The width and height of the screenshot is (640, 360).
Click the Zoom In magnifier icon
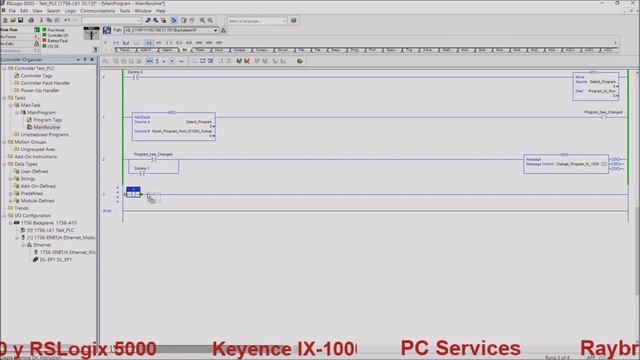pyautogui.click(x=202, y=20)
